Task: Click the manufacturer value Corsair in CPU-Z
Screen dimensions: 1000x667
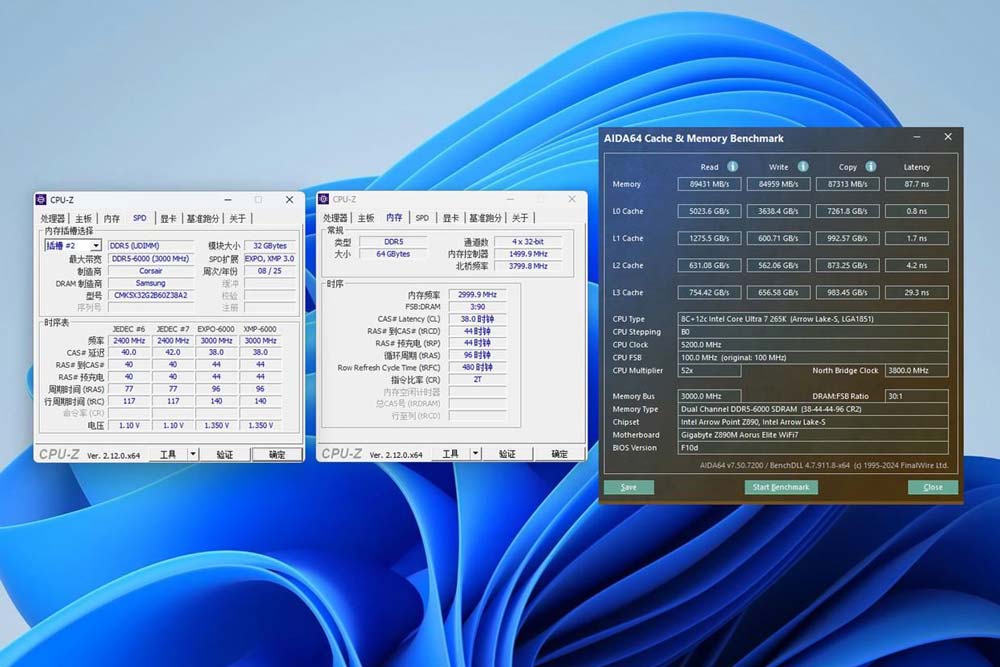Action: point(151,271)
